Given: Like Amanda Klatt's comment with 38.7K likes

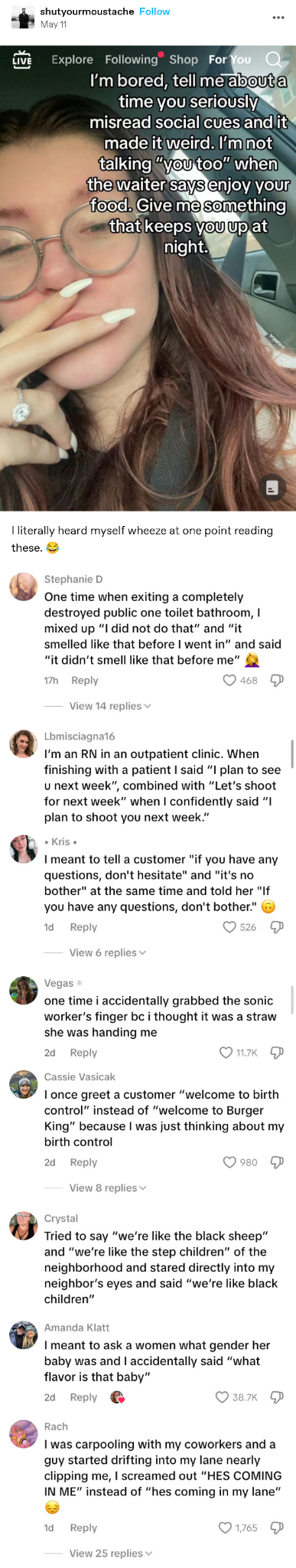Looking at the screenshot, I should click(x=222, y=1396).
